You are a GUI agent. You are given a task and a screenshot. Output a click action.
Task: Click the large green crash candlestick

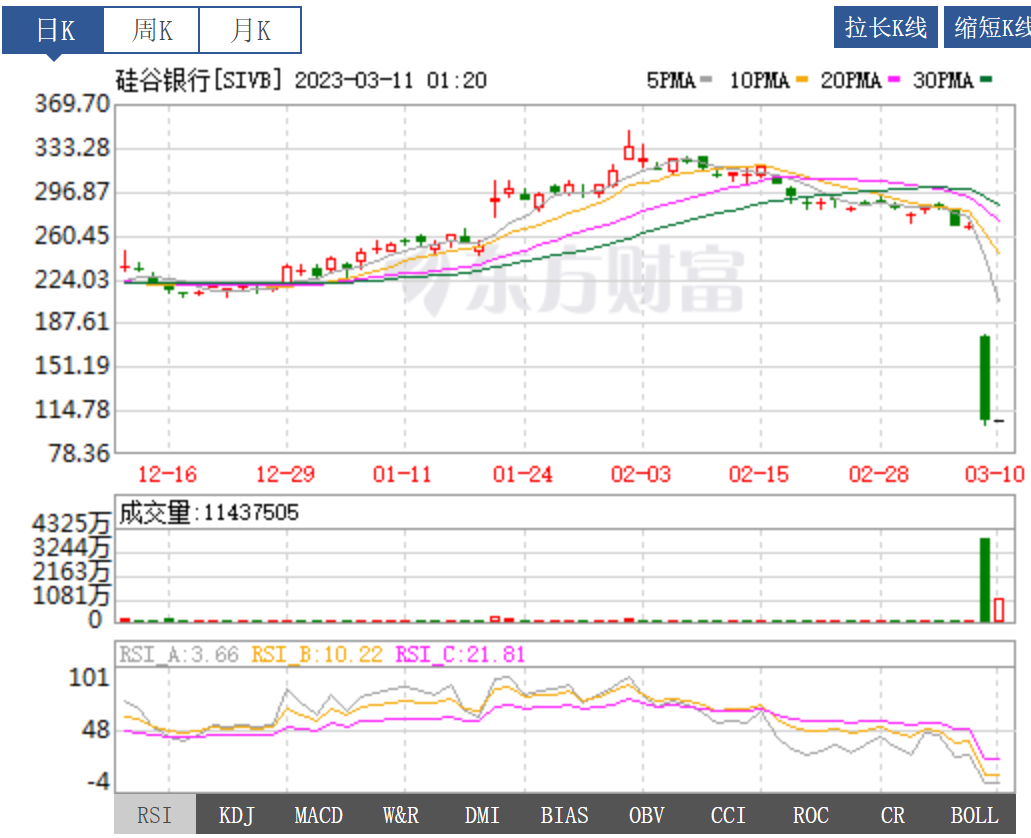984,378
